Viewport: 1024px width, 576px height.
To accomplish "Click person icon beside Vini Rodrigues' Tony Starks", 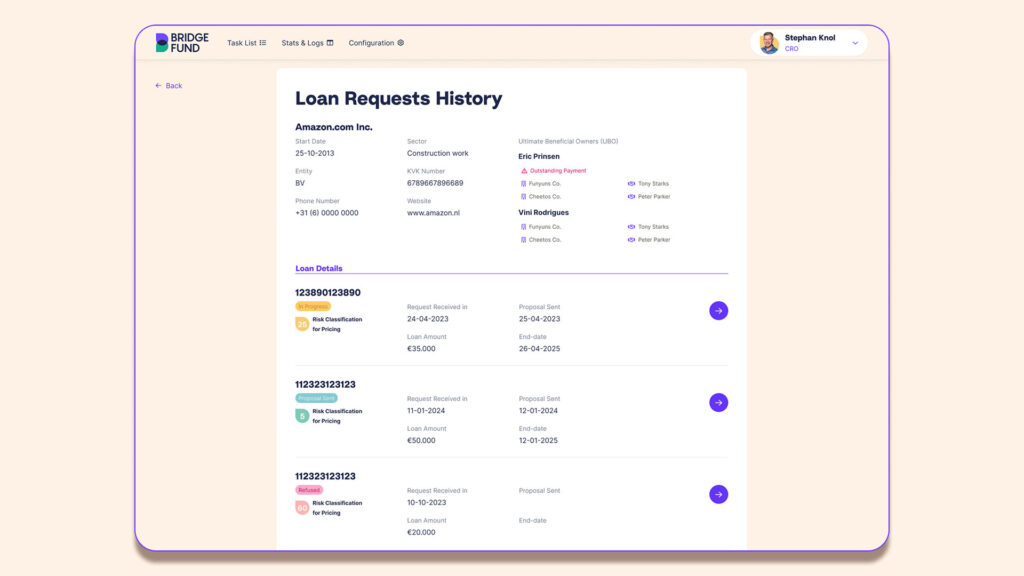I will pyautogui.click(x=631, y=227).
